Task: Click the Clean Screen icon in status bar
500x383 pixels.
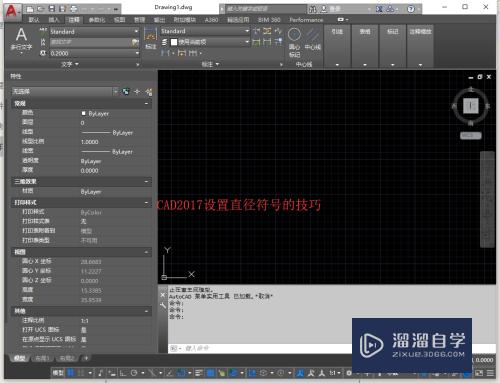Action: (479, 373)
